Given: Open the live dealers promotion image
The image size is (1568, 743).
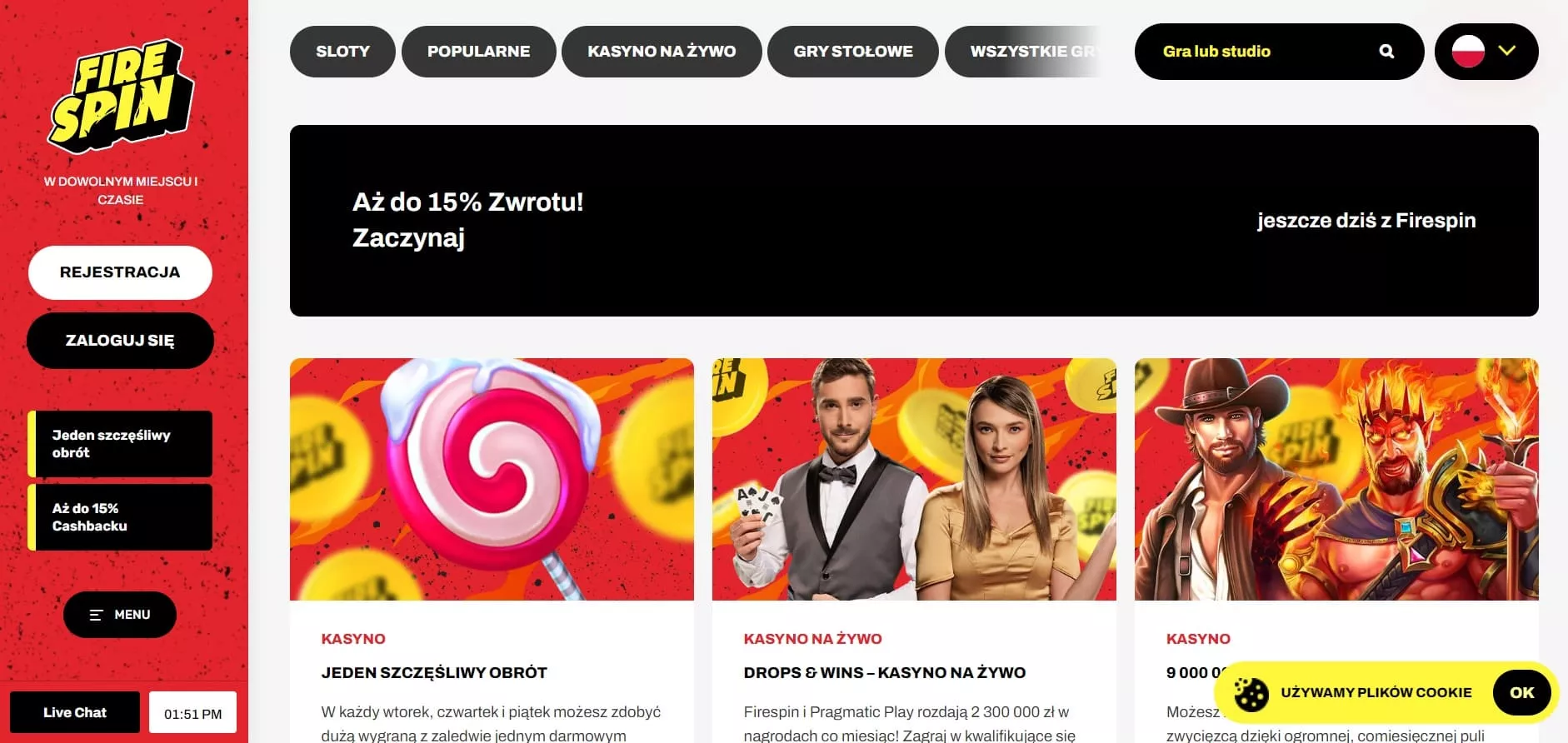Looking at the screenshot, I should pos(914,480).
